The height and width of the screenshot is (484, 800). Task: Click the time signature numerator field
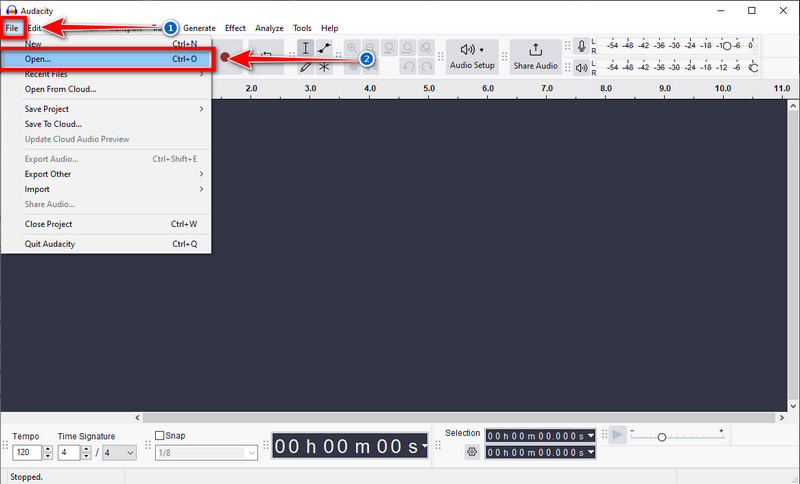pos(69,452)
